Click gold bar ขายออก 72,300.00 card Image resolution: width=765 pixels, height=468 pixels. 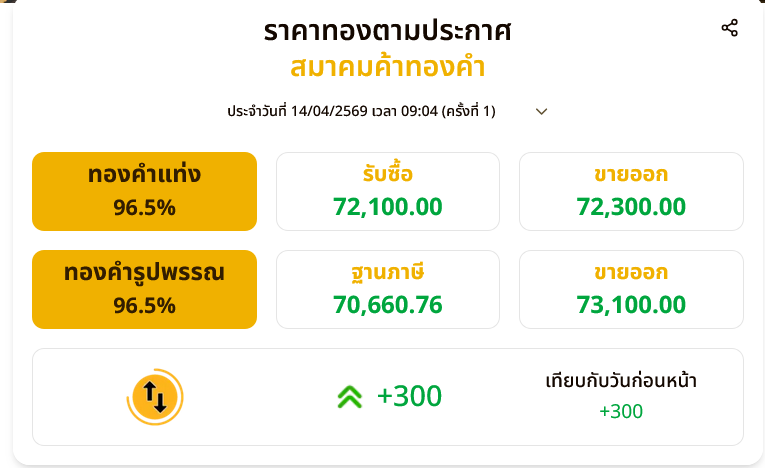pyautogui.click(x=631, y=191)
